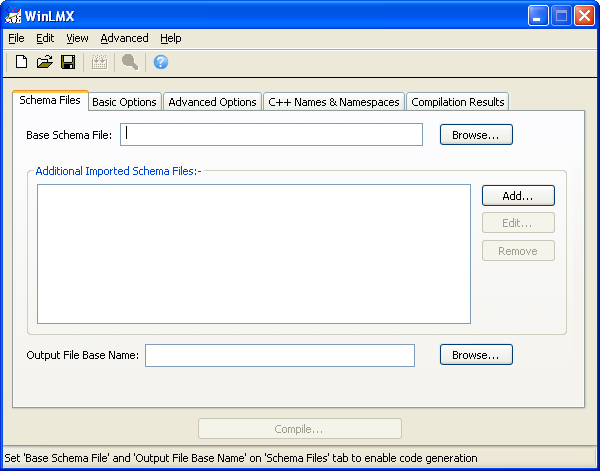The image size is (600, 471).
Task: Minimize the WinLMX window
Action: click(x=538, y=16)
